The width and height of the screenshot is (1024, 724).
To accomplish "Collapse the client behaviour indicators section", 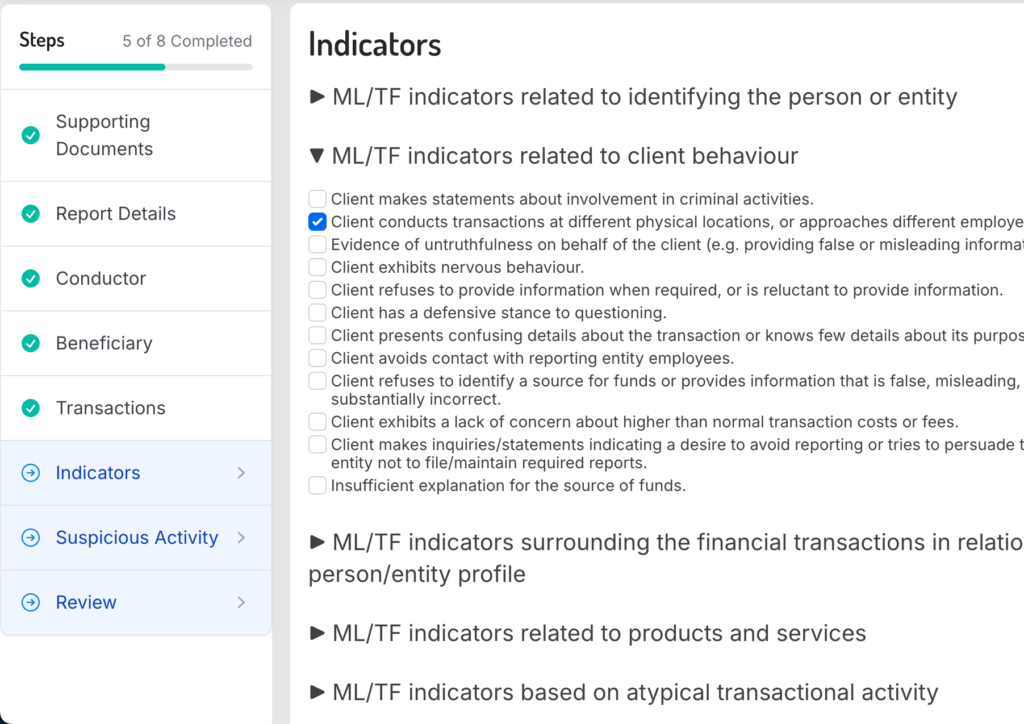I will coord(553,156).
